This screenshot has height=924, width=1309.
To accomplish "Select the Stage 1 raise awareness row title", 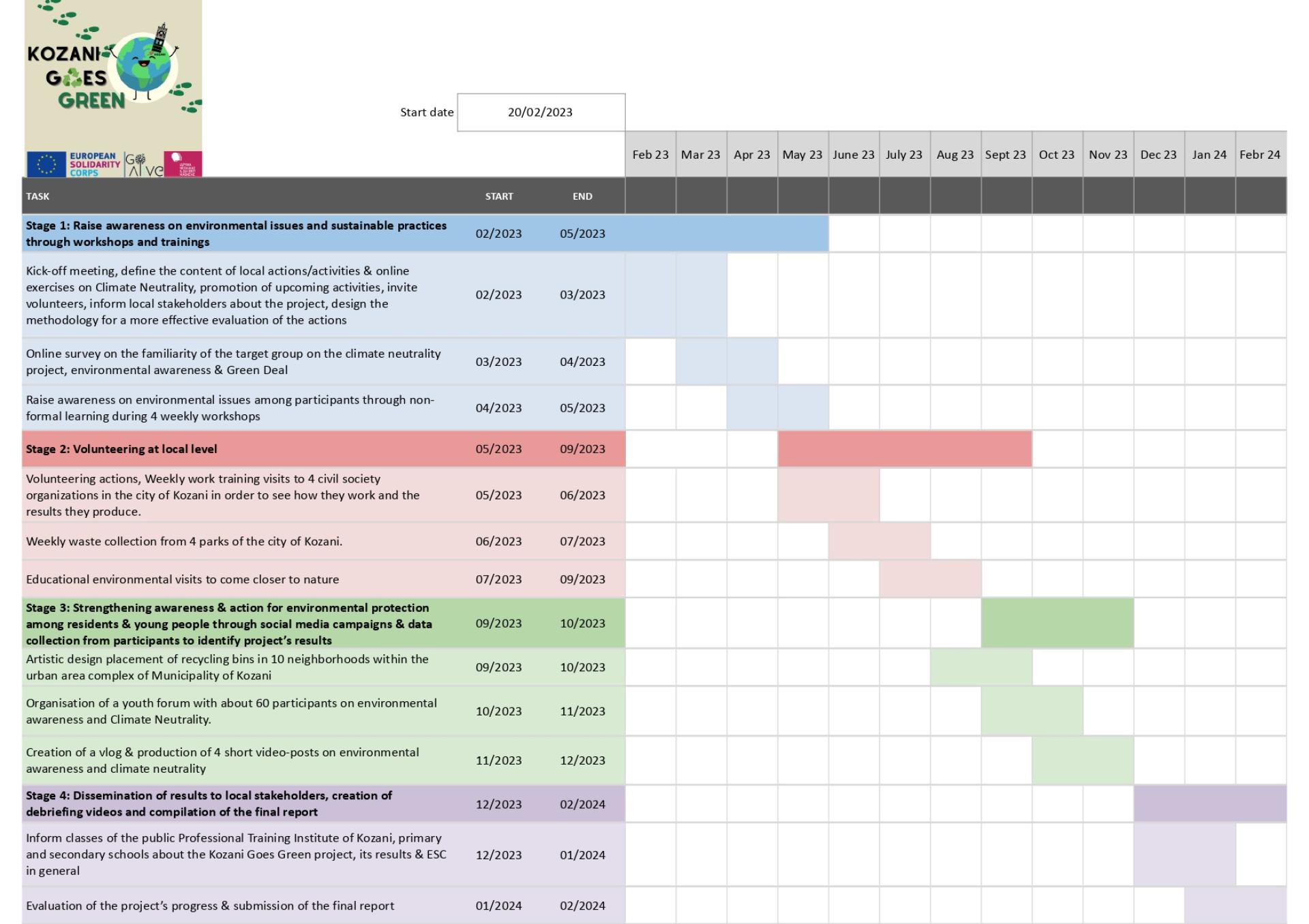I will click(236, 234).
